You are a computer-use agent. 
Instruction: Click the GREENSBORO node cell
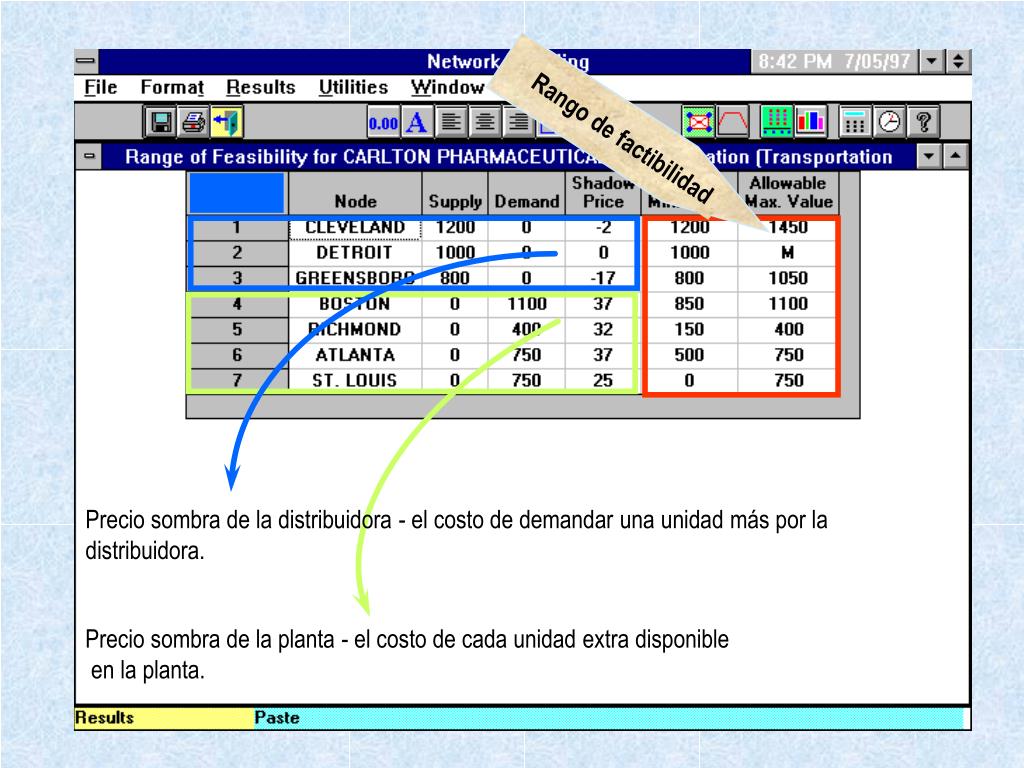(355, 278)
